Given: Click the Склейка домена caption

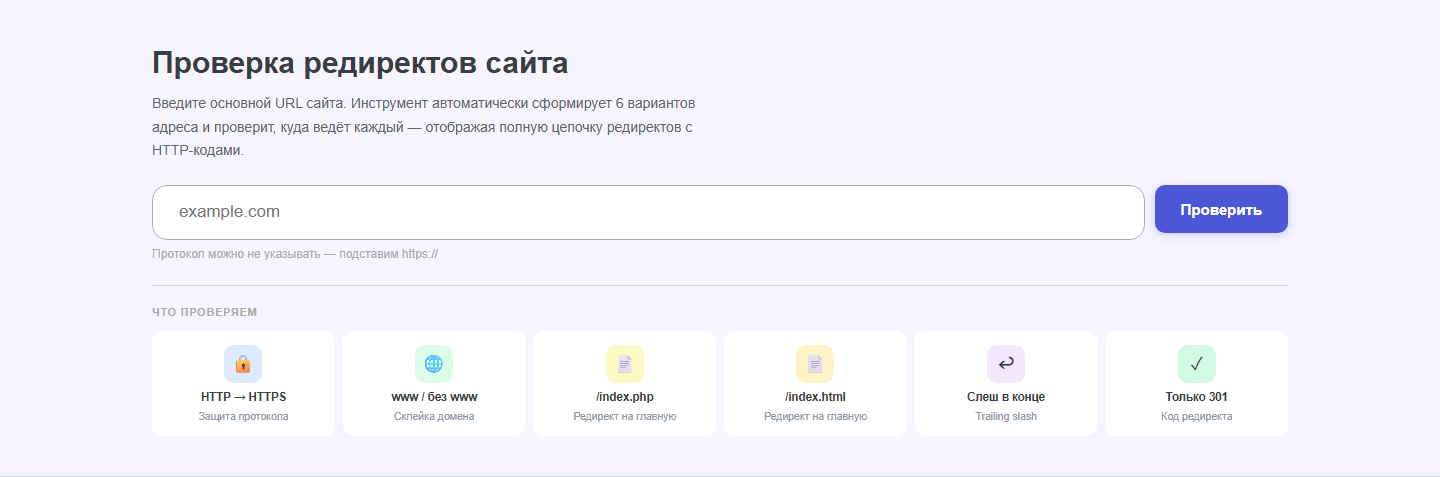Looking at the screenshot, I should click(x=434, y=416).
